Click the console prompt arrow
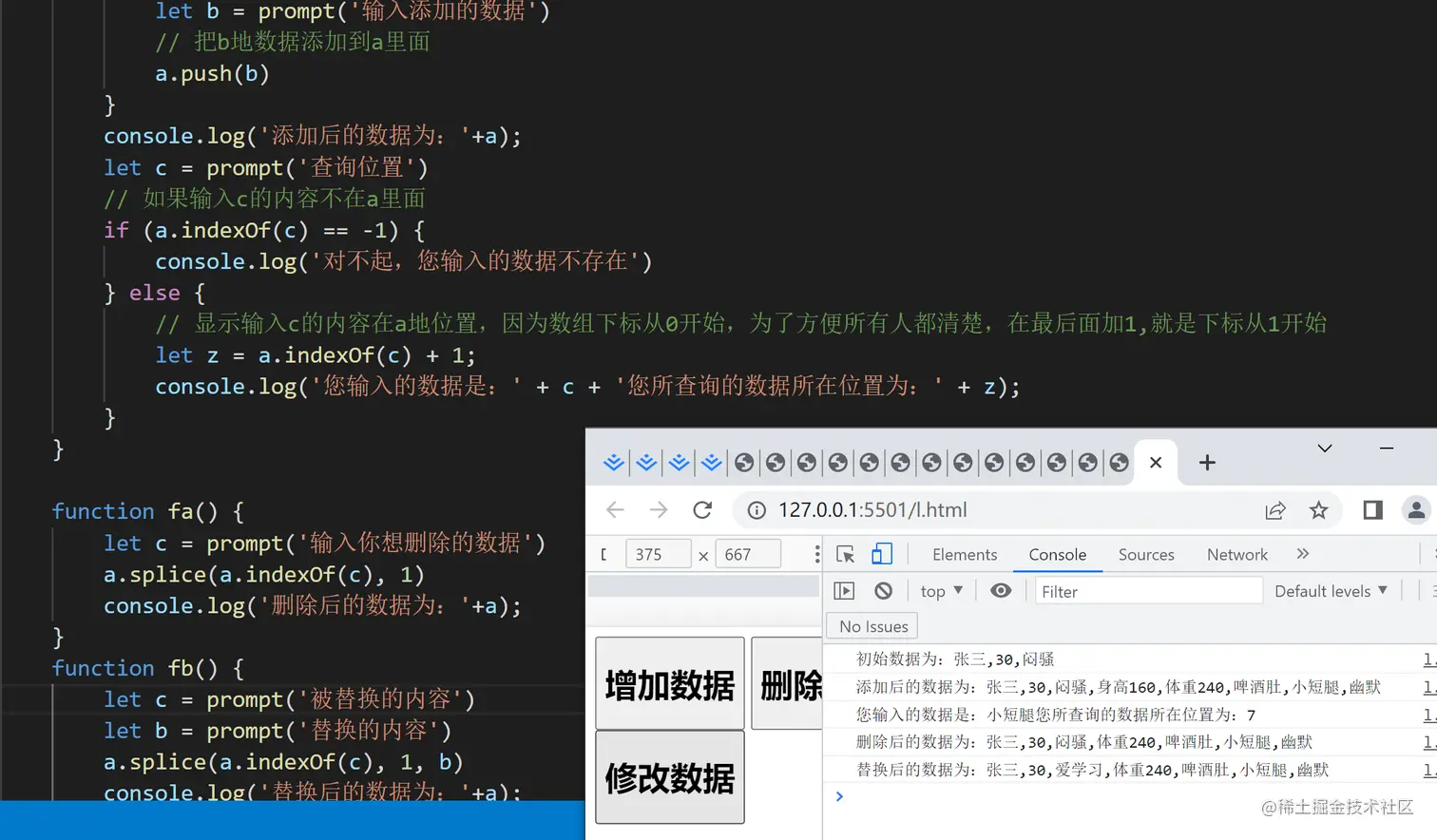The width and height of the screenshot is (1437, 840). pyautogui.click(x=839, y=796)
